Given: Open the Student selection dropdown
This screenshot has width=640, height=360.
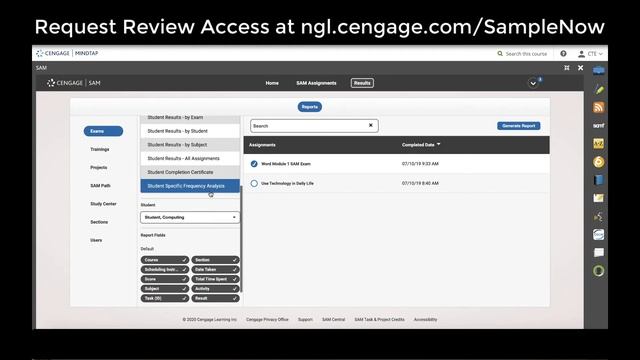Looking at the screenshot, I should click(x=190, y=217).
